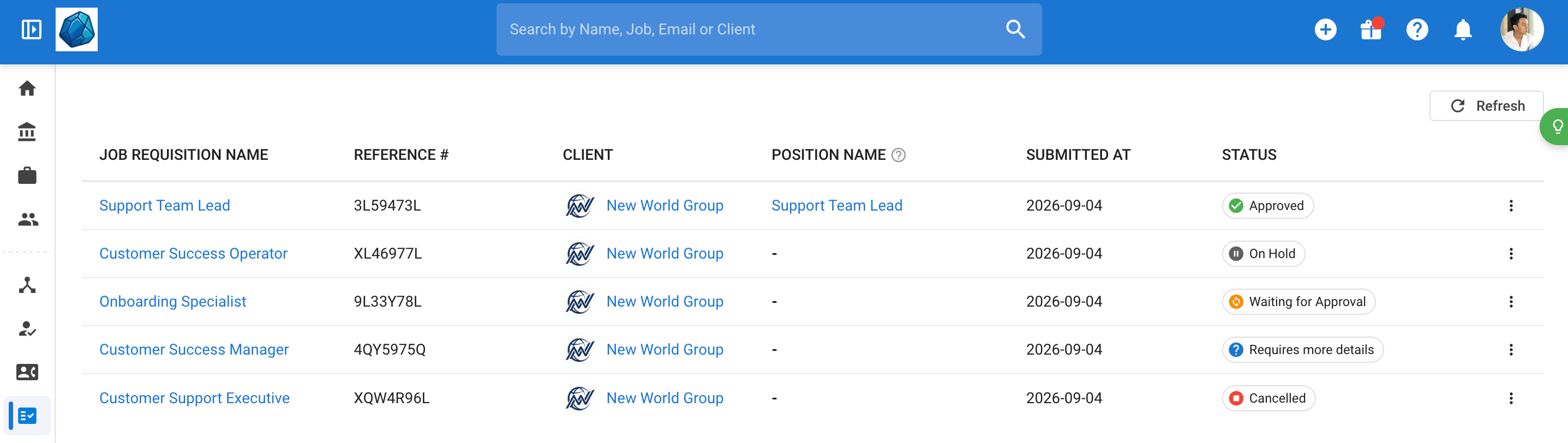Open the Customer Success Operator requisition

[x=193, y=254]
